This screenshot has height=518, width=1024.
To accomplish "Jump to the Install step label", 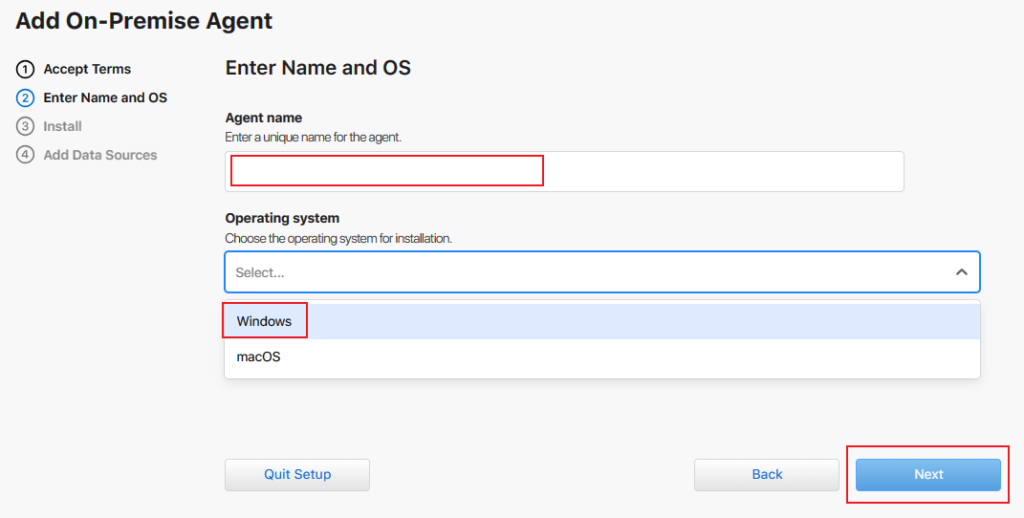I will tap(62, 127).
